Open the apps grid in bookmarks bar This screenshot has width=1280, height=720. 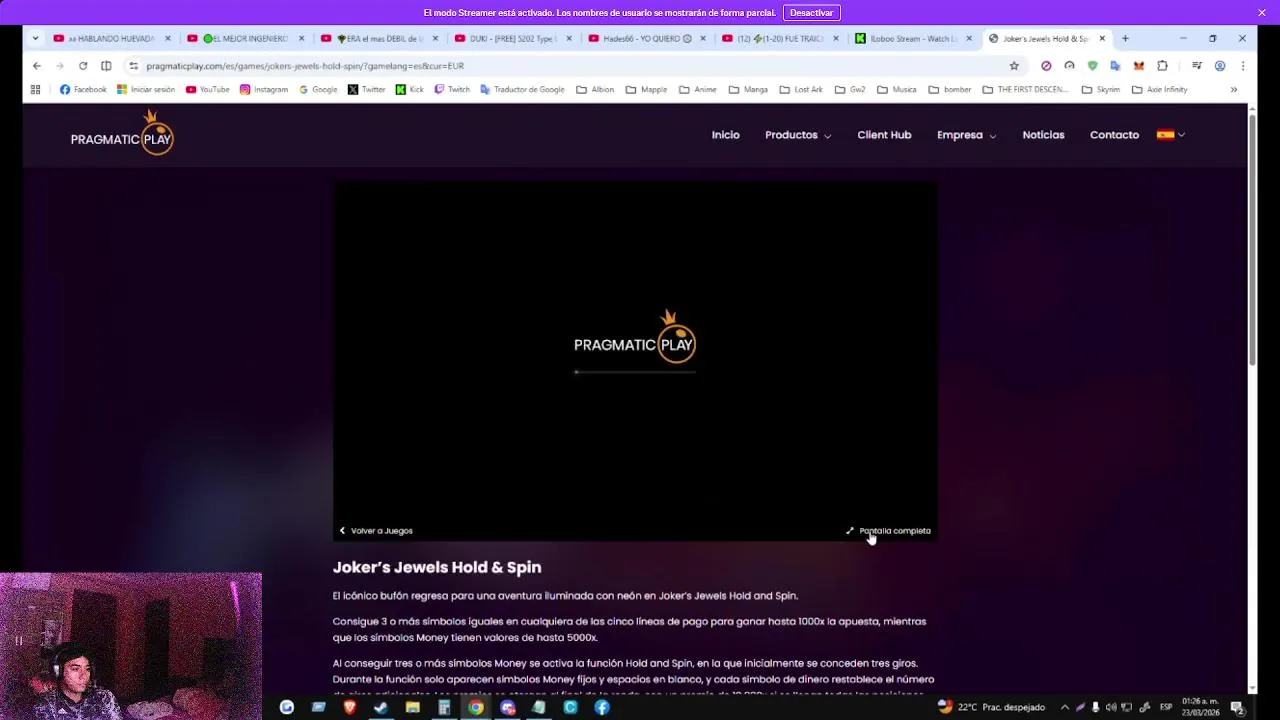tap(35, 90)
